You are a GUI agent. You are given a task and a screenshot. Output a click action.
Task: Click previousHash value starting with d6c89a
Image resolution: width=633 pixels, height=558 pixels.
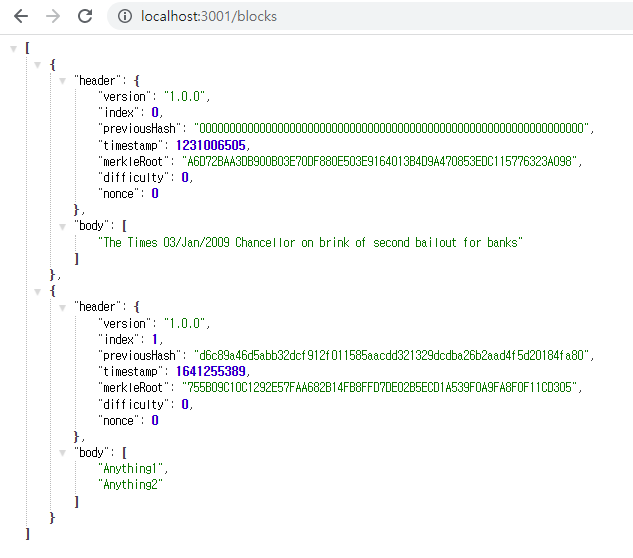click(x=390, y=356)
